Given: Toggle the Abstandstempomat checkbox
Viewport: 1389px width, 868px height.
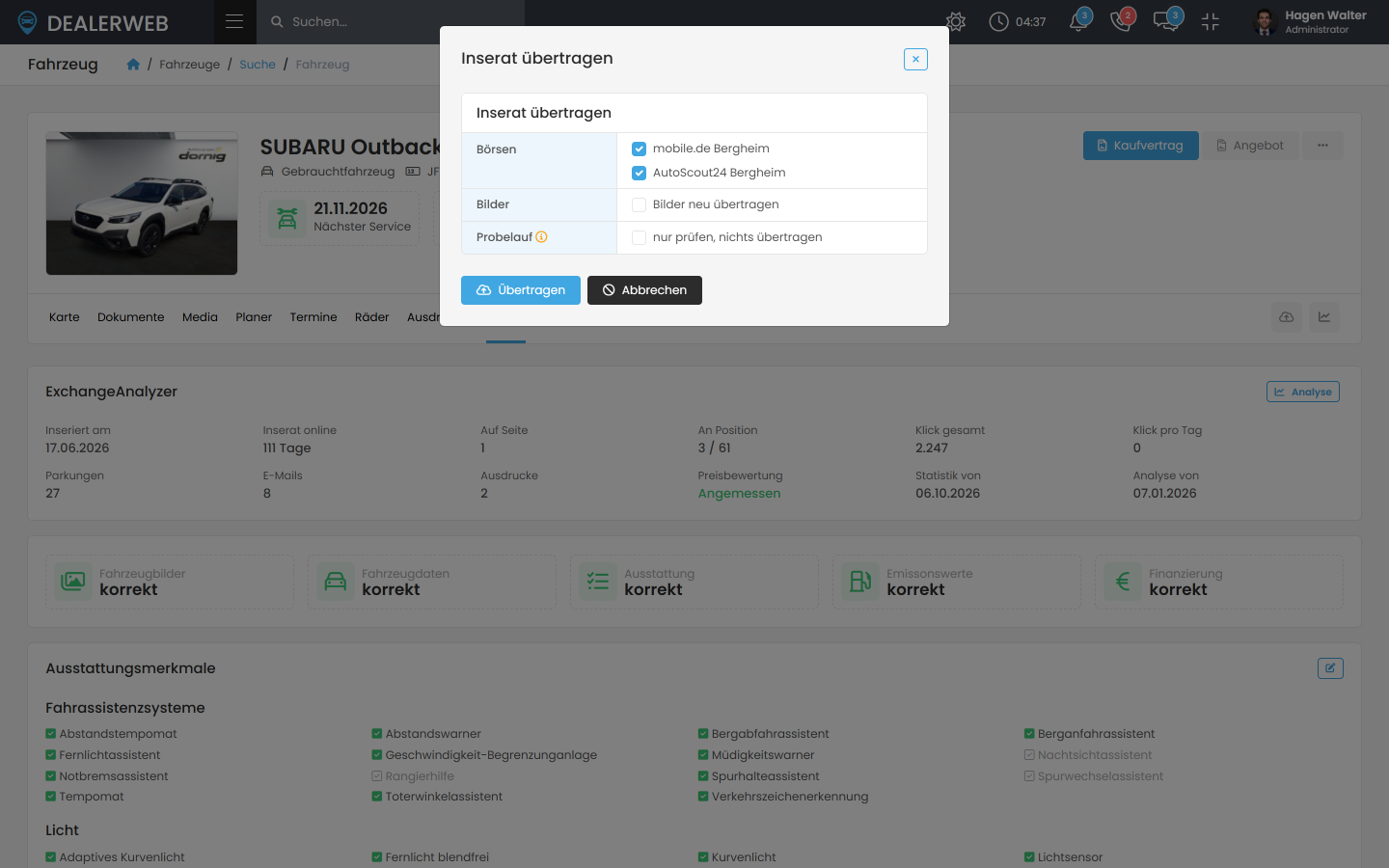Looking at the screenshot, I should coord(51,734).
